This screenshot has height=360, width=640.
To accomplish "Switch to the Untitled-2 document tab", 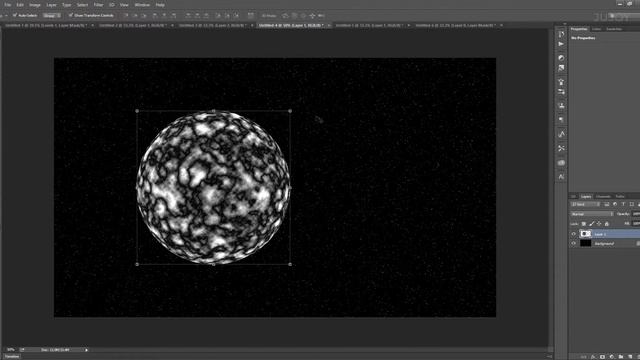I will coord(133,25).
